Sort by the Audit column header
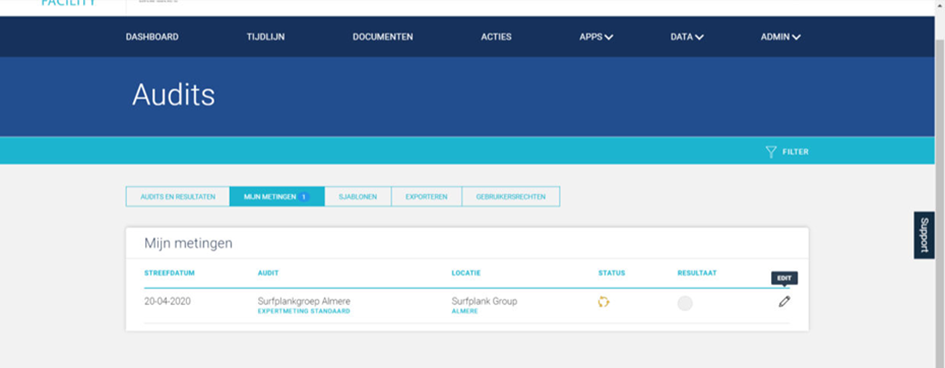Image resolution: width=945 pixels, height=368 pixels. (268, 273)
